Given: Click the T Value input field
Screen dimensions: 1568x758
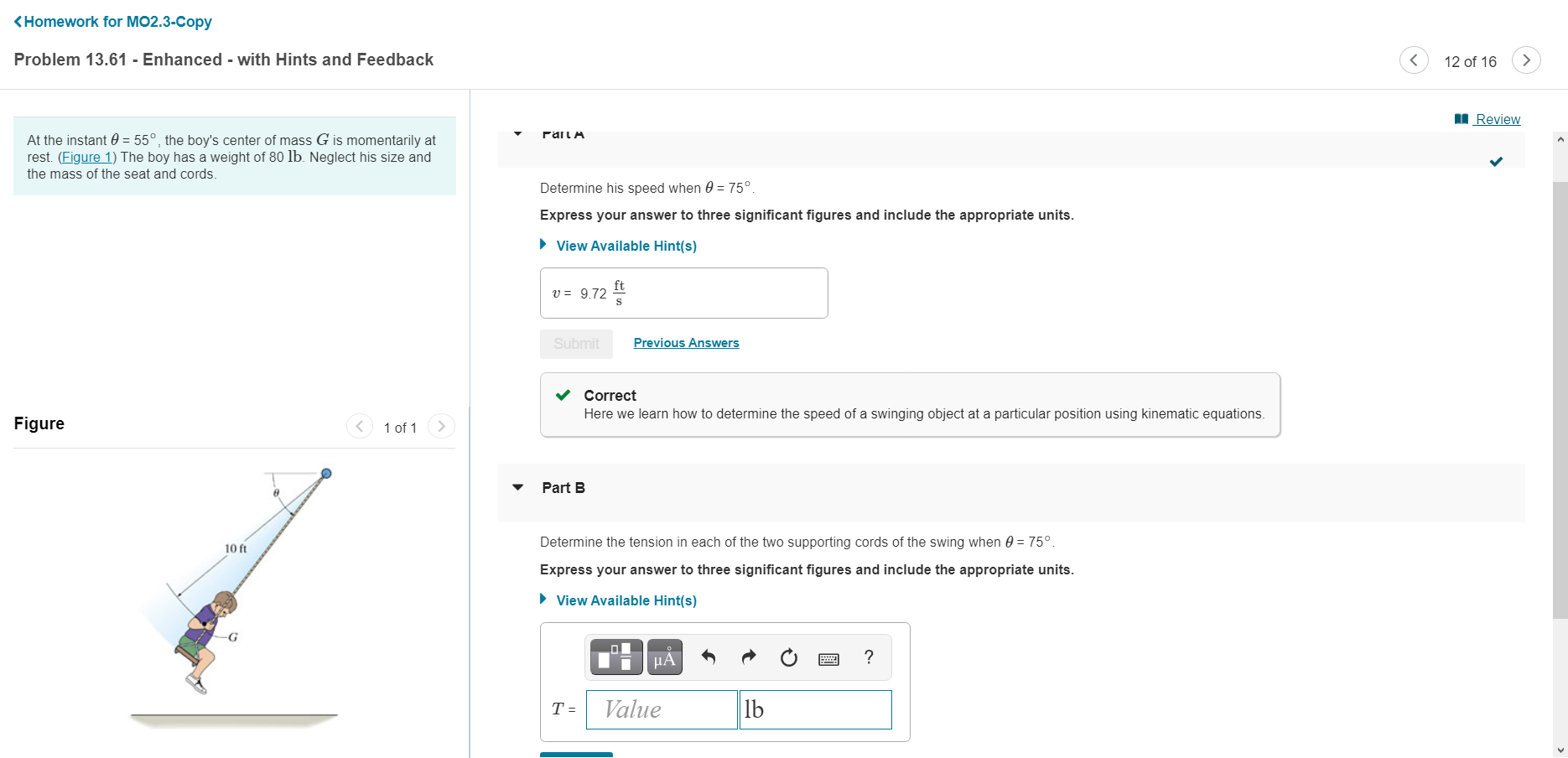Looking at the screenshot, I should [662, 709].
